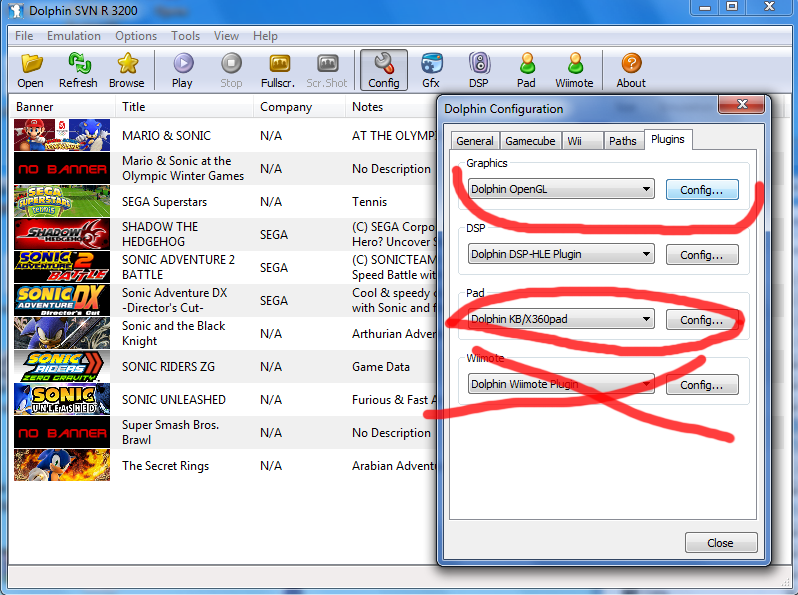Select The Secret Rings title text
This screenshot has width=798, height=595.
pyautogui.click(x=165, y=466)
